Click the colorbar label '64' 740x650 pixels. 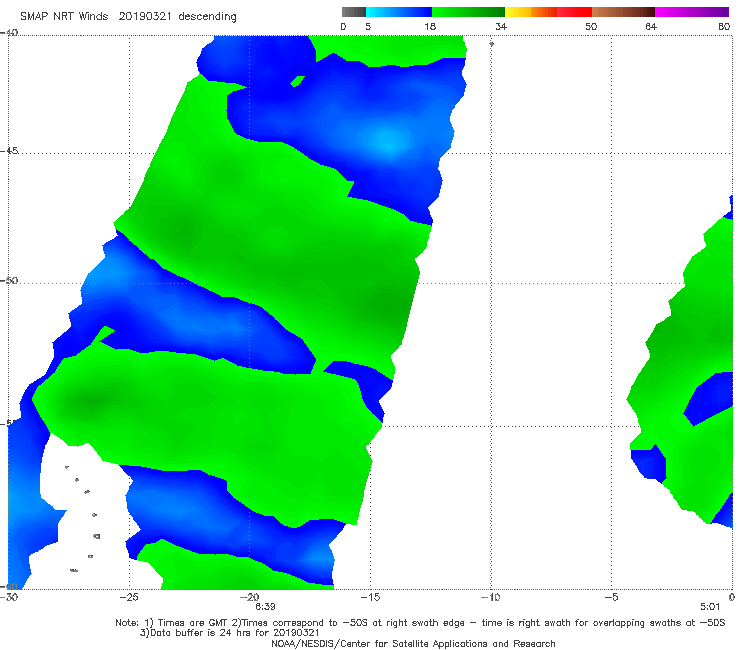(x=651, y=26)
